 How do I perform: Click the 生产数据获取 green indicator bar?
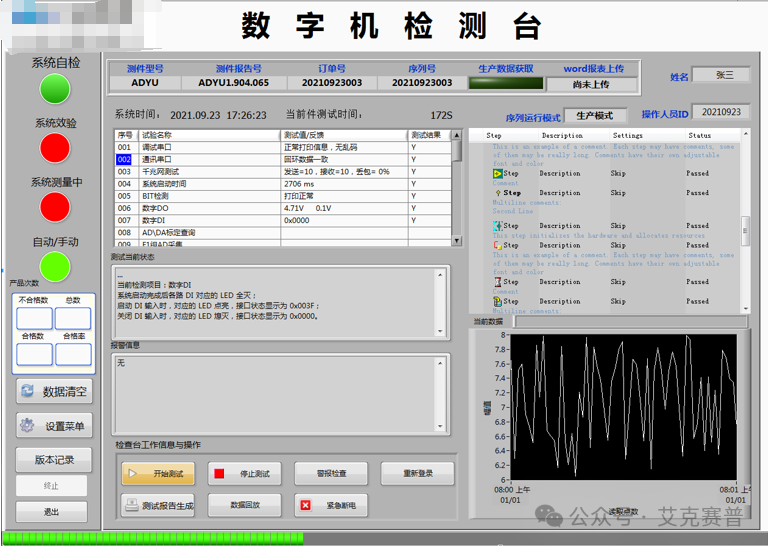point(505,83)
